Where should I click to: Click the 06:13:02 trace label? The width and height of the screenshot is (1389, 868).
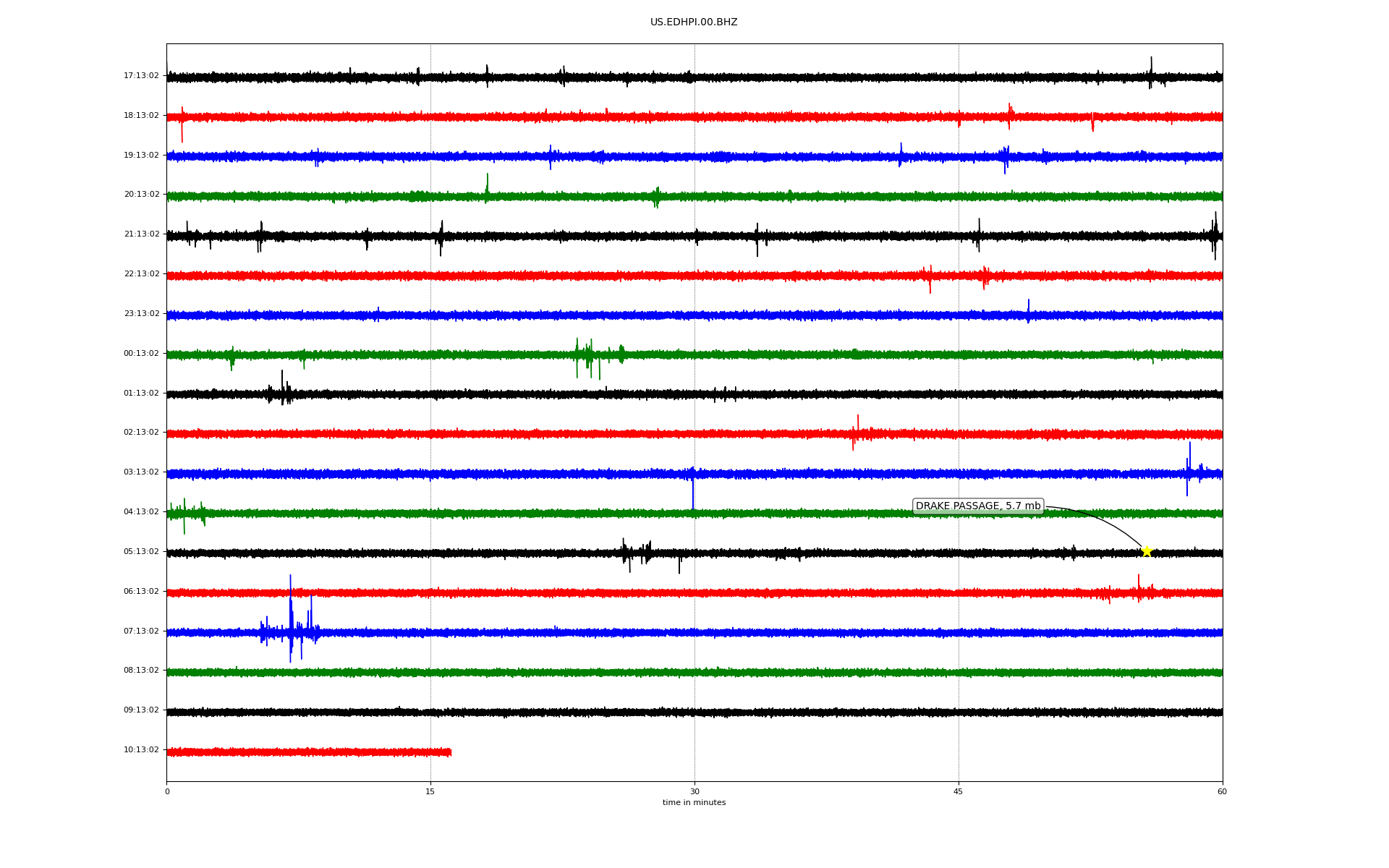coord(141,592)
